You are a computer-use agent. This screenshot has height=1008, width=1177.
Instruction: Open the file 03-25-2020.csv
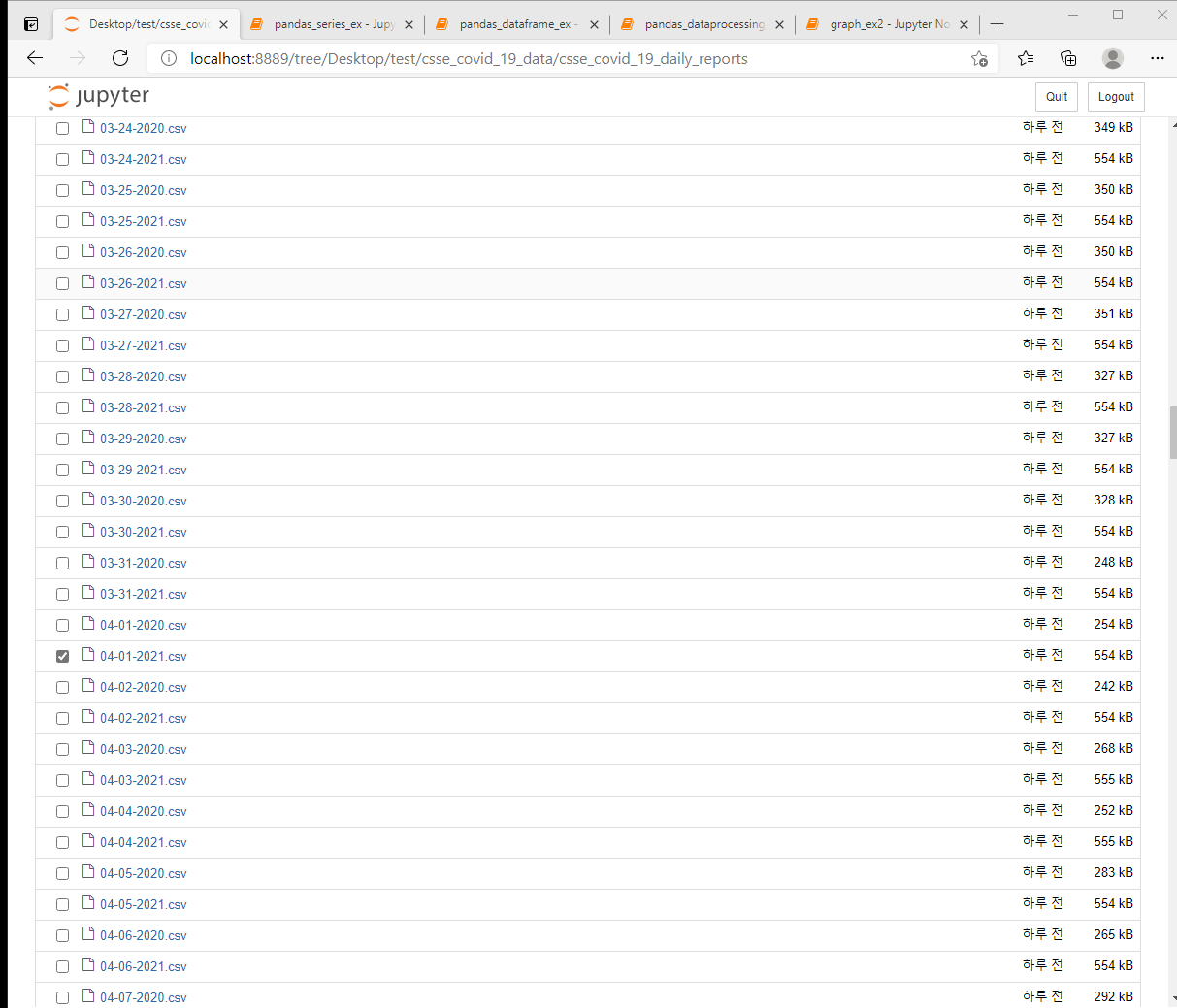[144, 190]
